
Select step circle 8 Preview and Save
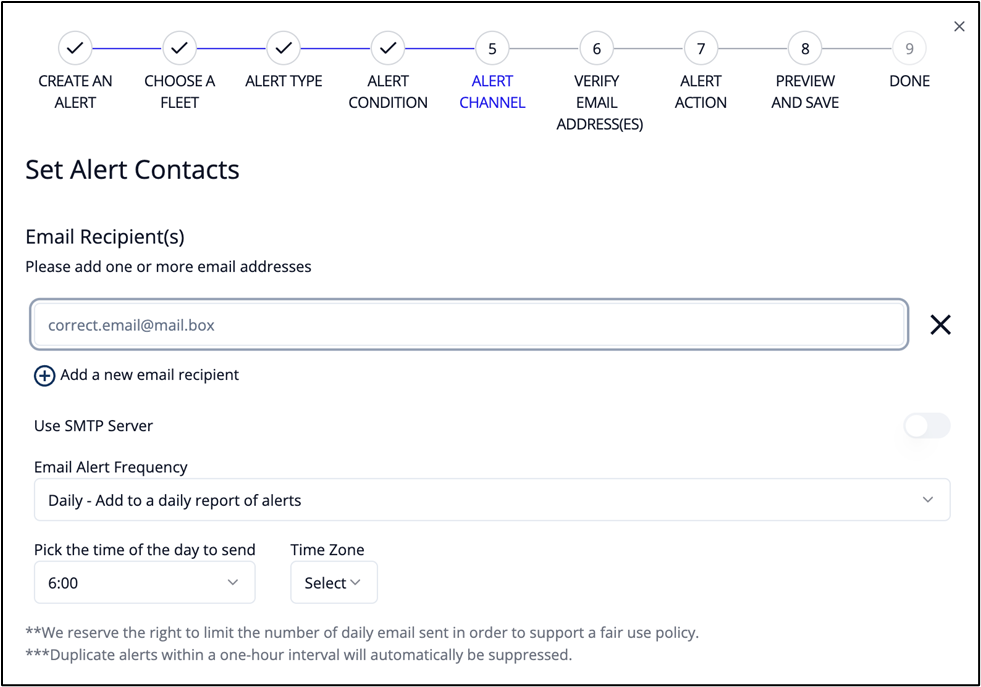[x=804, y=47]
